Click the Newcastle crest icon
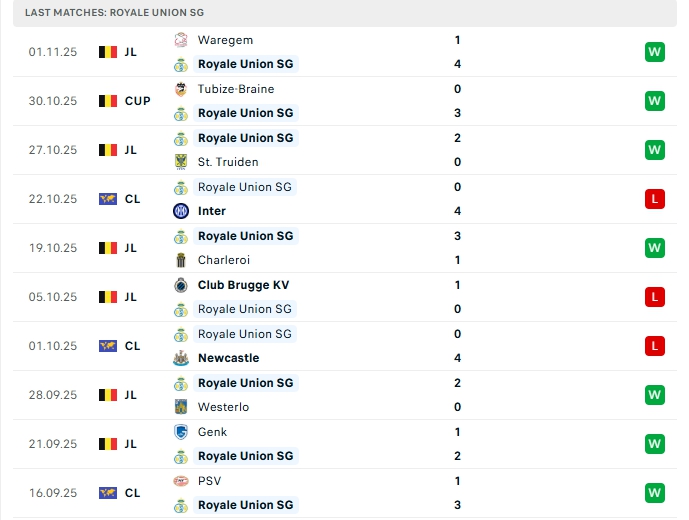The image size is (689, 520). tap(181, 358)
